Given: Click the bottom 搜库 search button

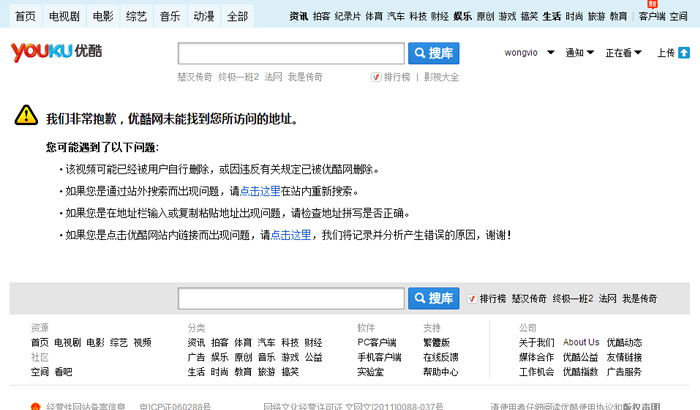Looking at the screenshot, I should click(433, 298).
